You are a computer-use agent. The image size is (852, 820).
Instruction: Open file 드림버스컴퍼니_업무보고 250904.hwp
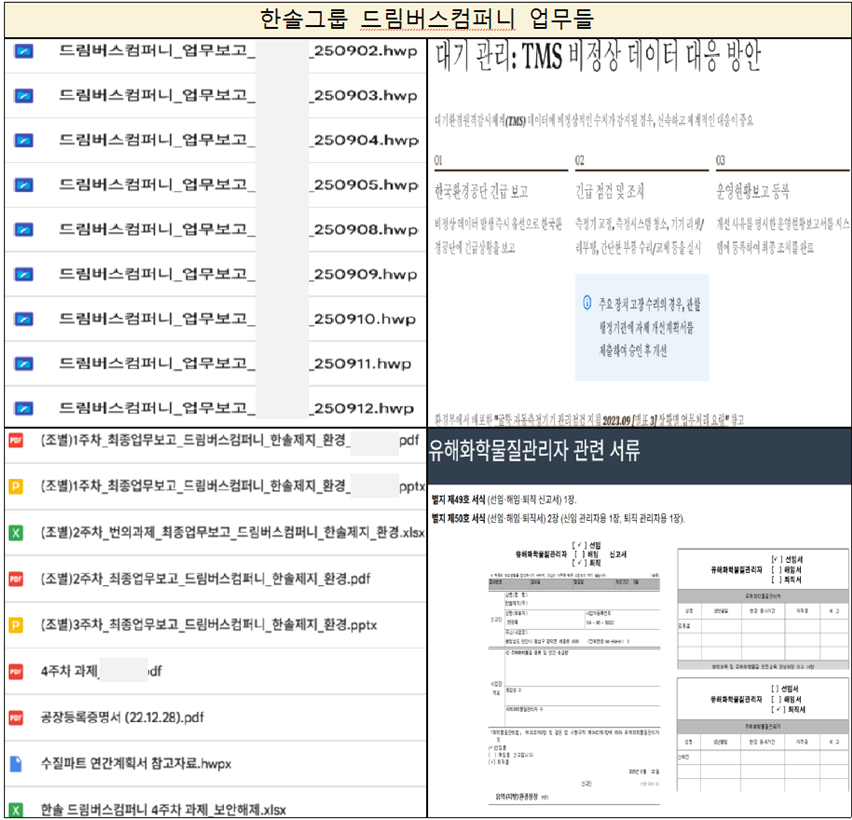click(238, 140)
